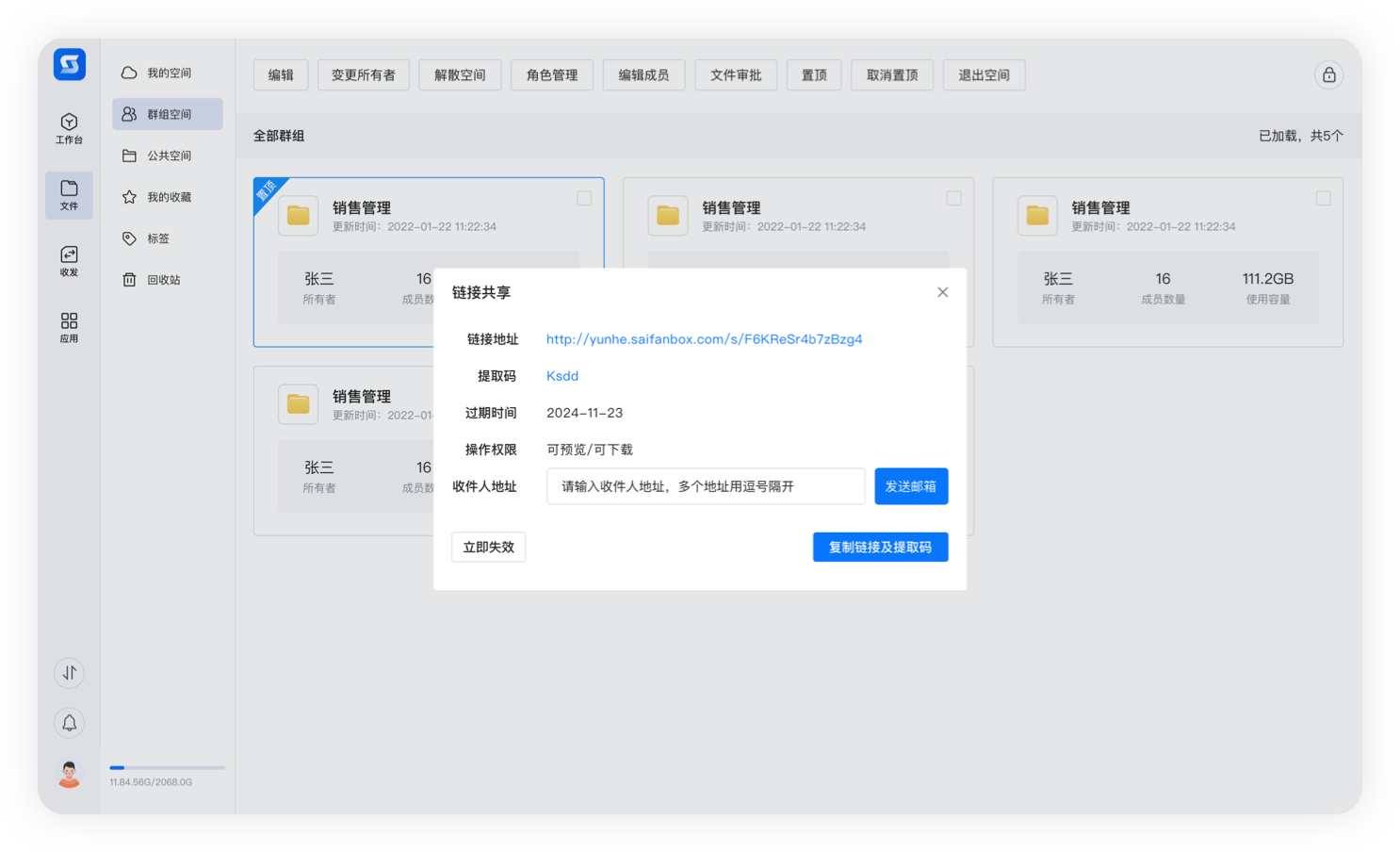Click the 置顶 pin button
Screen dimensions: 1400x852
pyautogui.click(x=814, y=74)
